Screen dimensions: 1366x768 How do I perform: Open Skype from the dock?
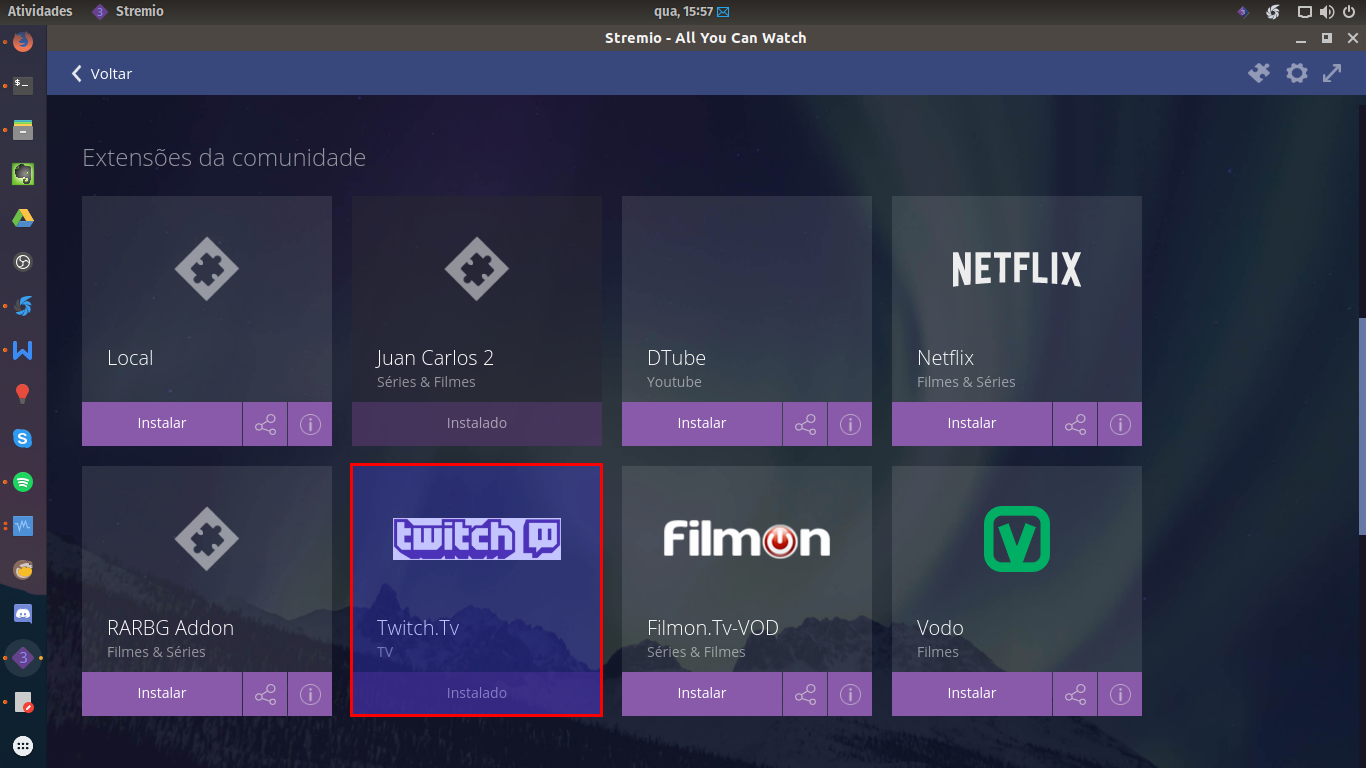(x=23, y=438)
